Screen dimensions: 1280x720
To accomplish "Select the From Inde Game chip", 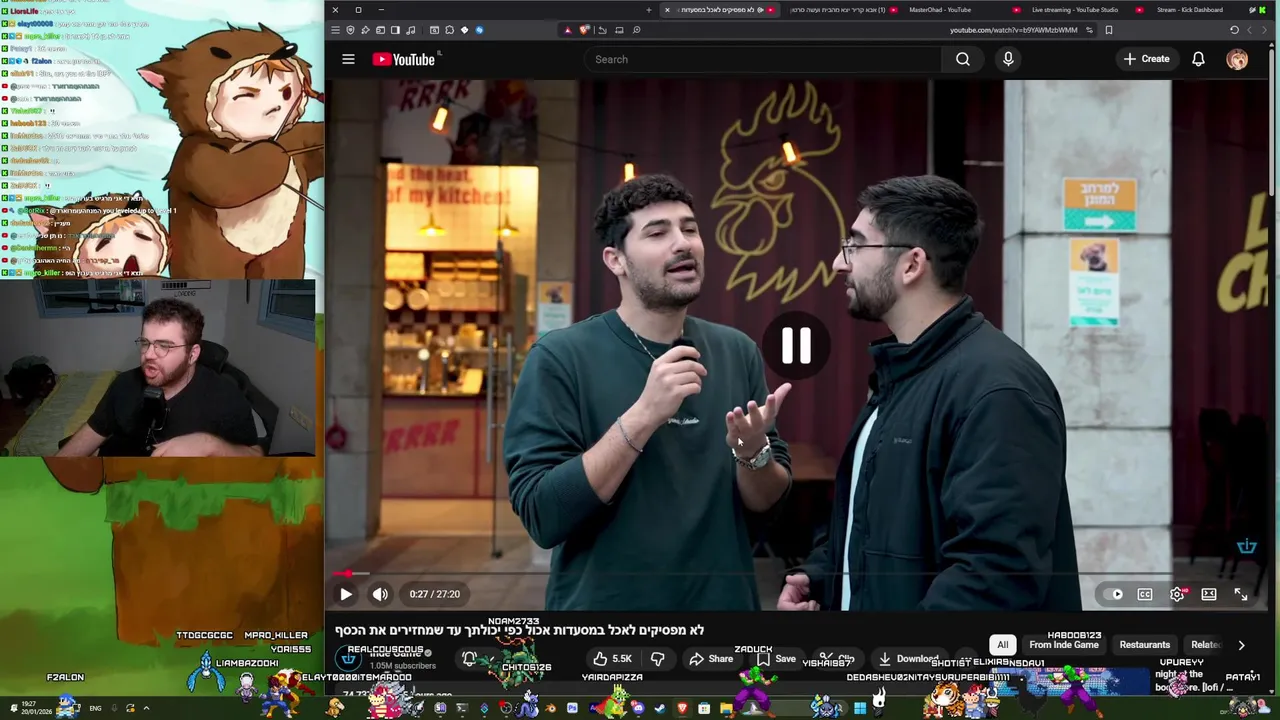I will (x=1064, y=645).
